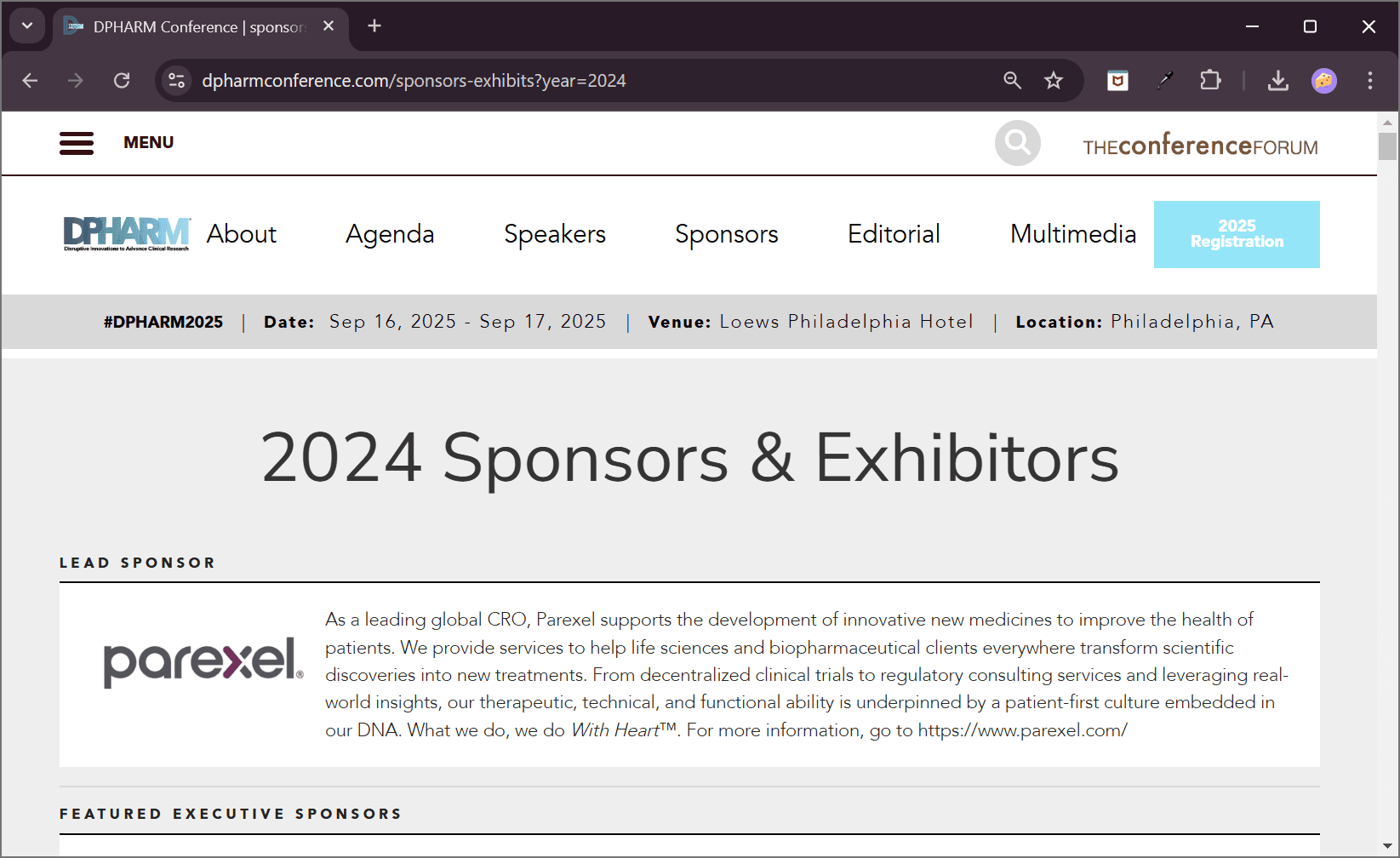Viewport: 1400px width, 858px height.
Task: Click the DPHARM logo
Action: coord(127,234)
